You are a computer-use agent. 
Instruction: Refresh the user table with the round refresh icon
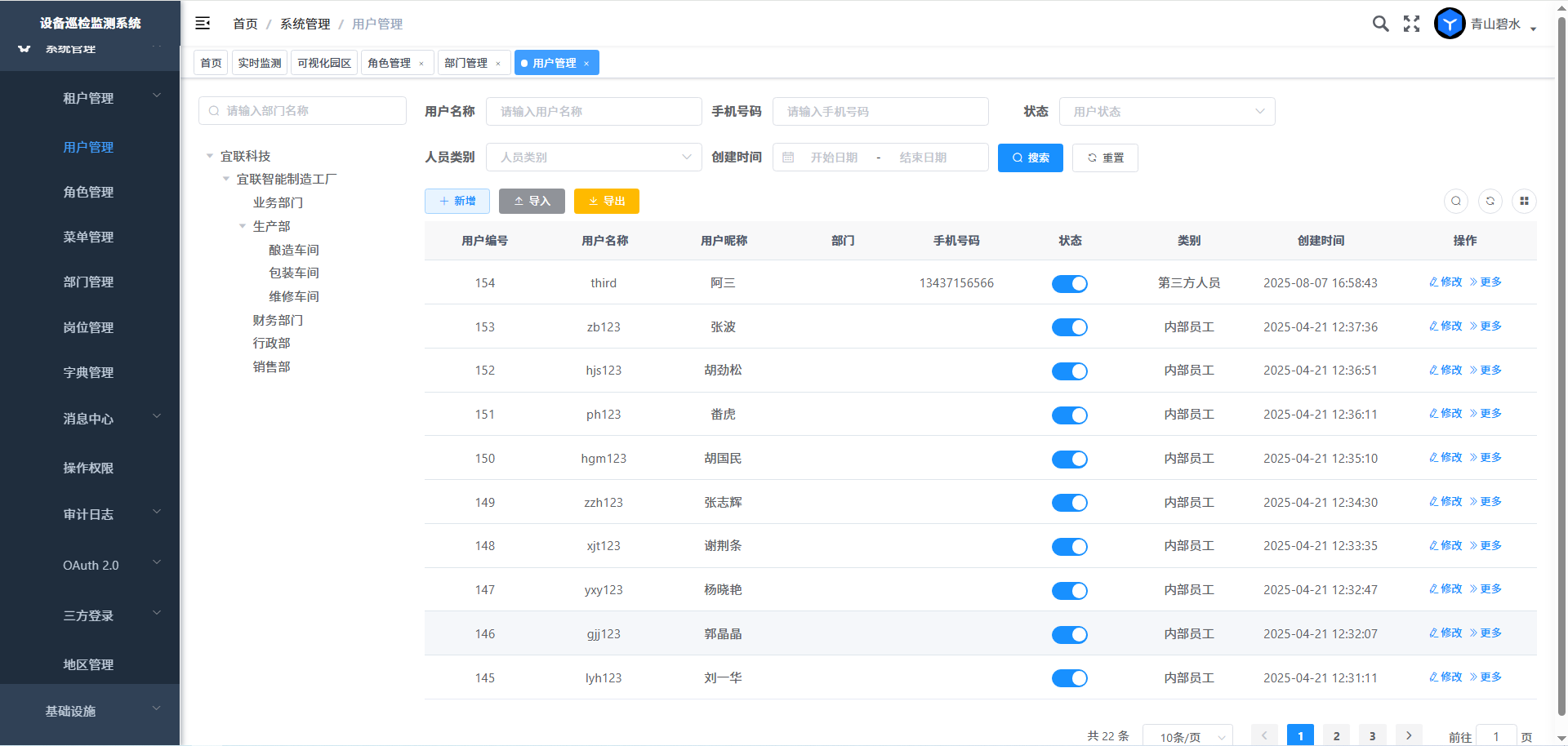coord(1490,202)
